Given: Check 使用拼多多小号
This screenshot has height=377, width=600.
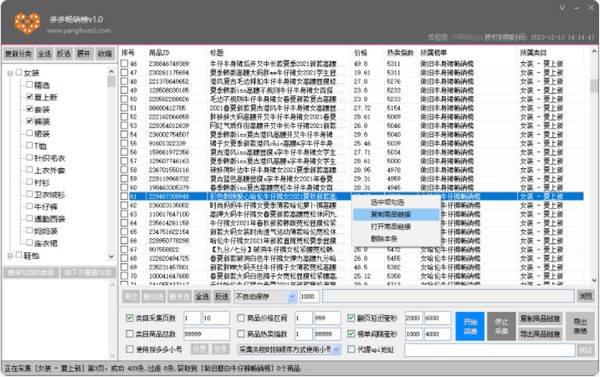Looking at the screenshot, I should (129, 349).
